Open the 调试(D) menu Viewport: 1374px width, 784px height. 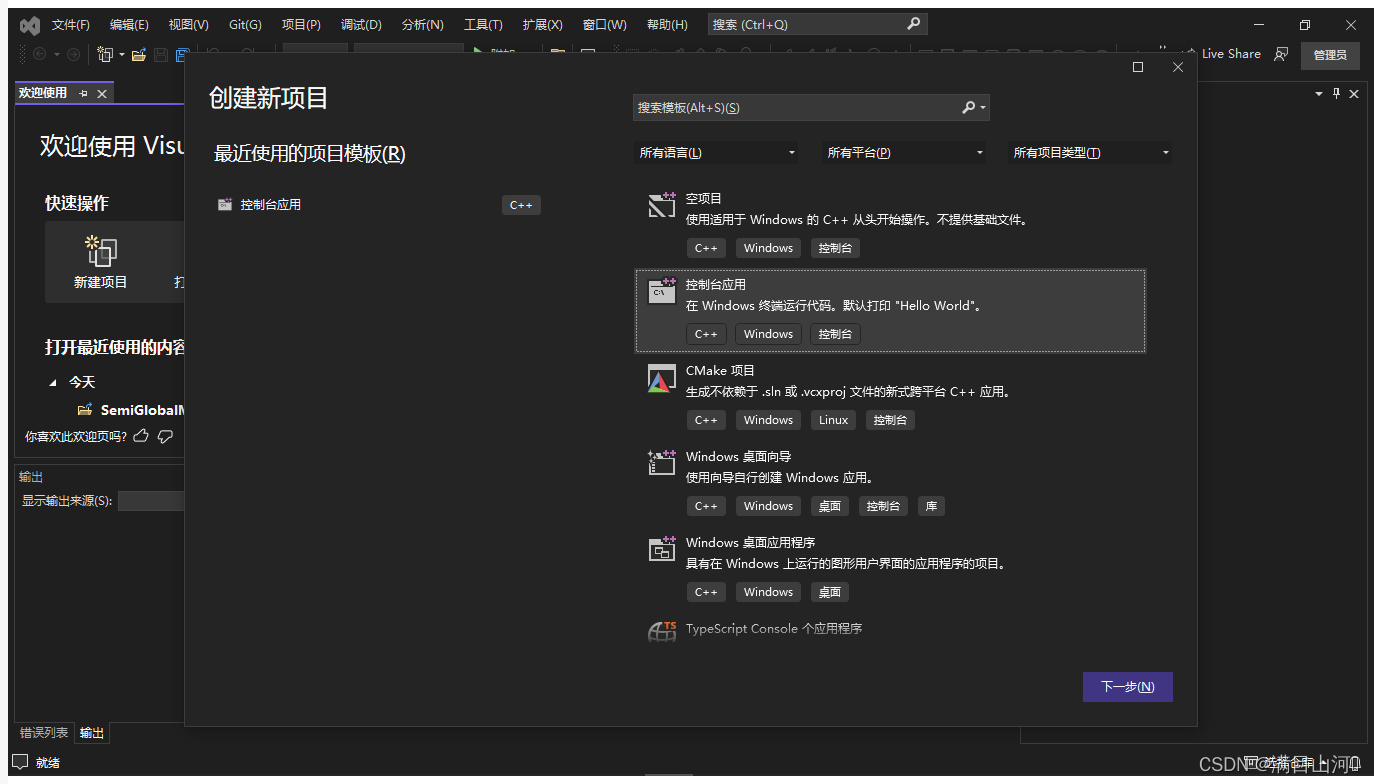coord(361,24)
